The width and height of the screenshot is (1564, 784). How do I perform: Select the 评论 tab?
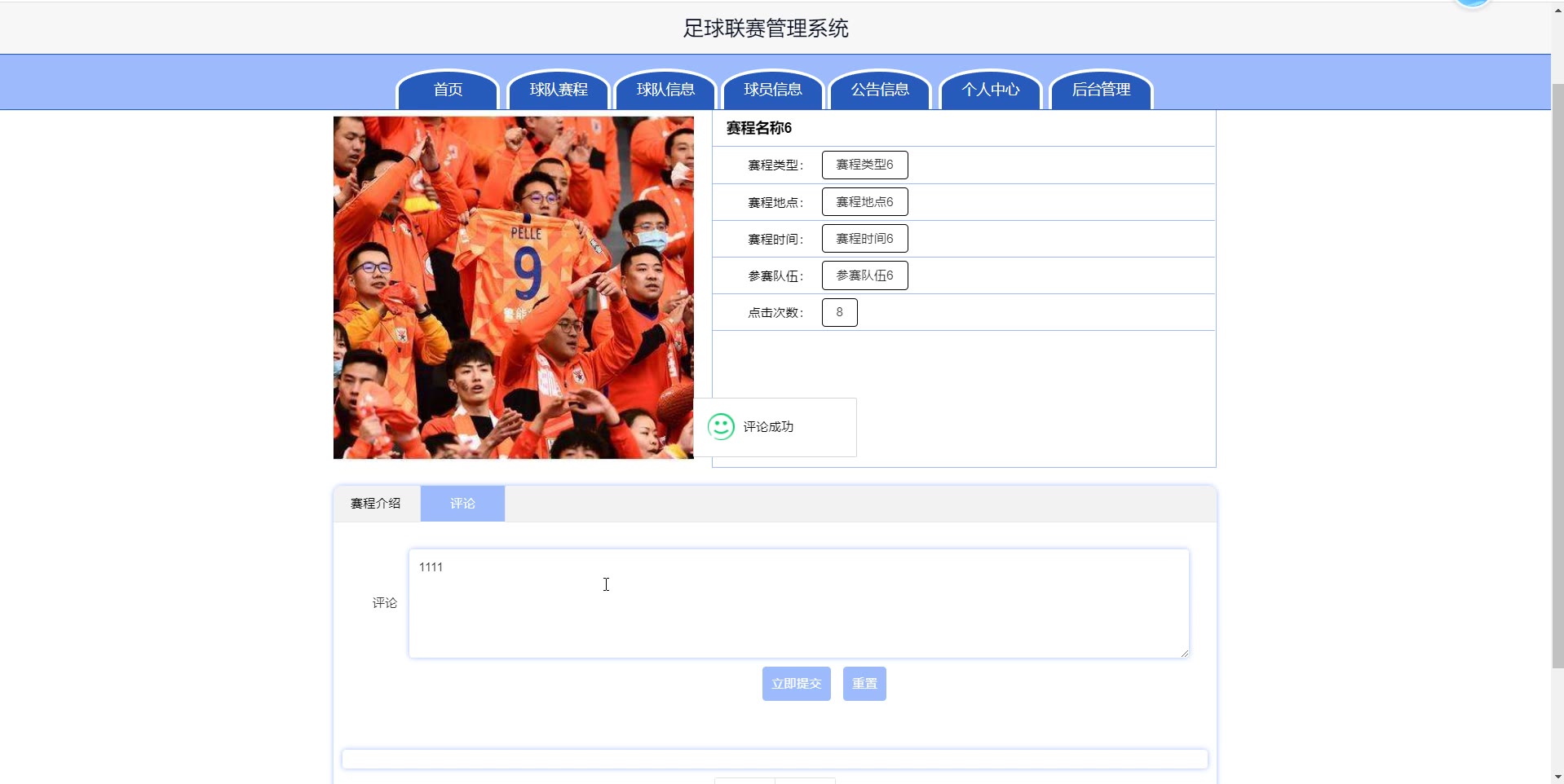pos(462,504)
